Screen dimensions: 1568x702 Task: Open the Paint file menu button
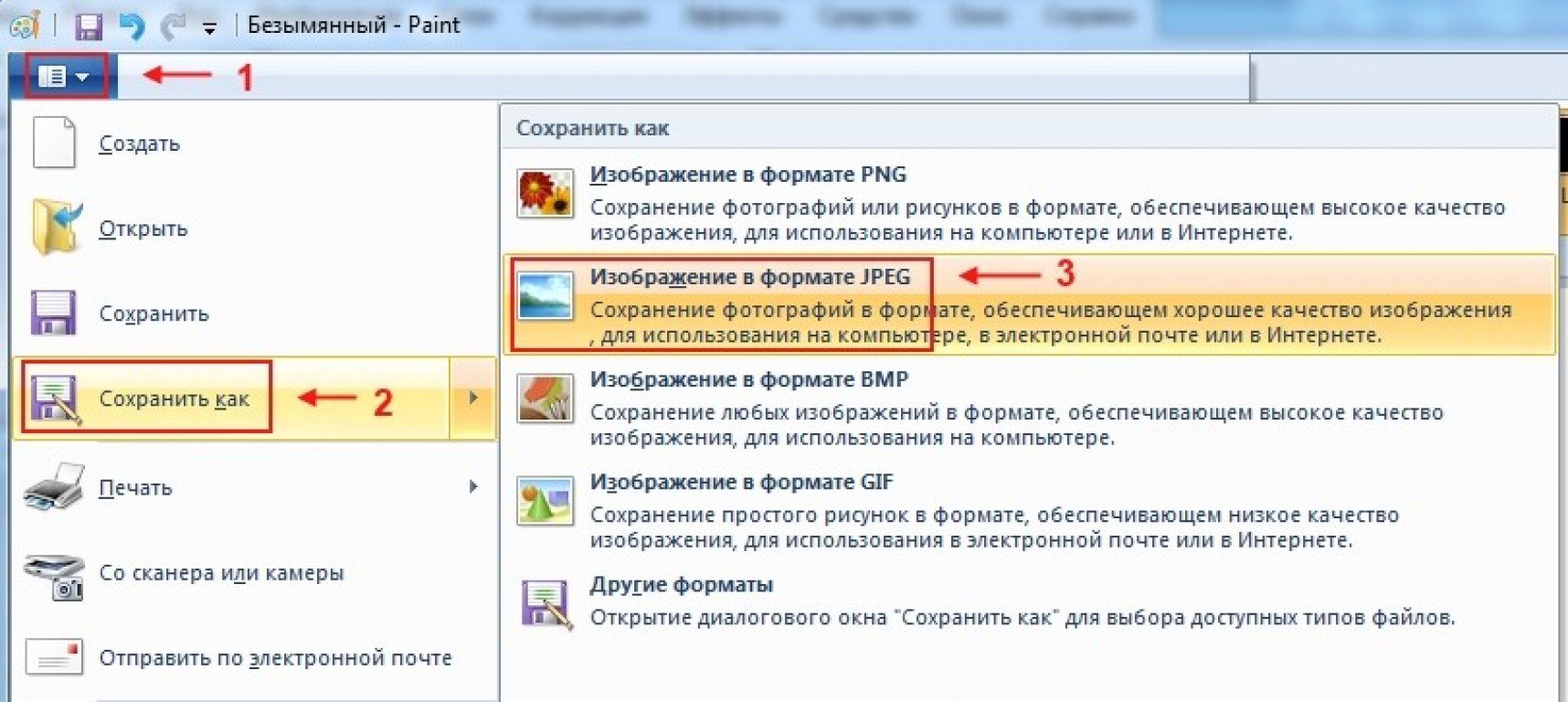[x=62, y=77]
